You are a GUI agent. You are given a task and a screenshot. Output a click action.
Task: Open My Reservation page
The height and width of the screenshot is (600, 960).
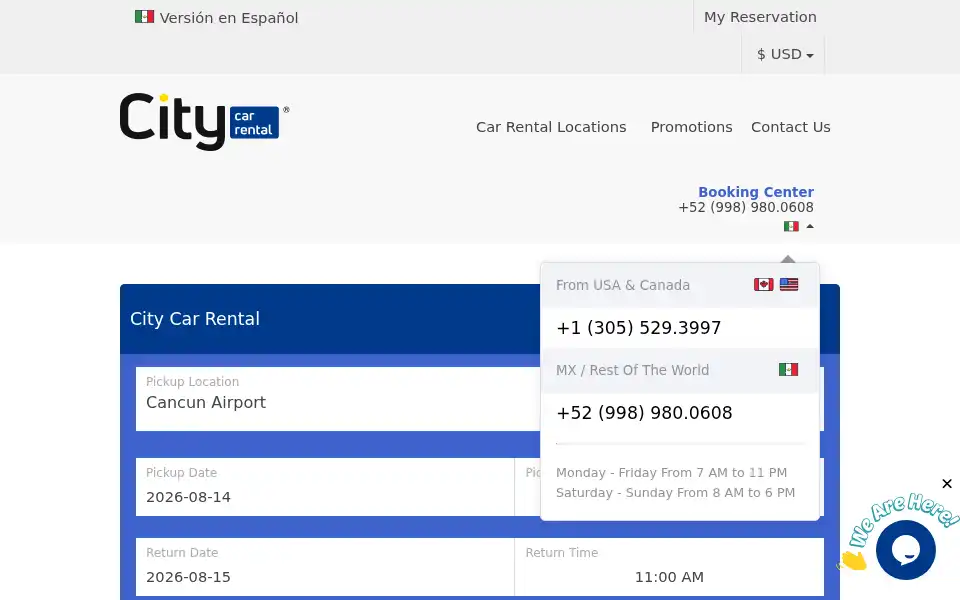(x=760, y=17)
